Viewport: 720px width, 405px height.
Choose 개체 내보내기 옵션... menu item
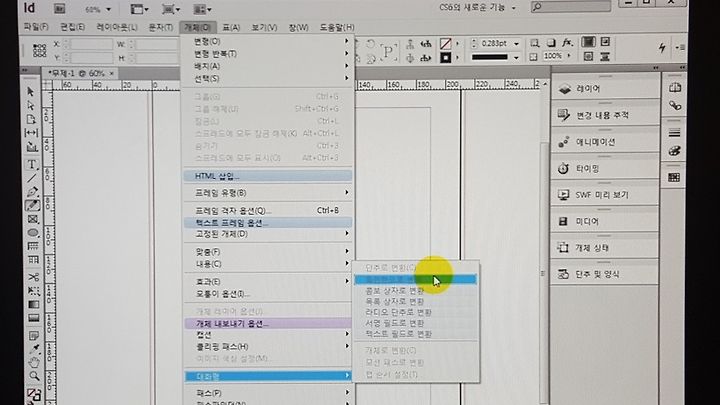tap(268, 323)
